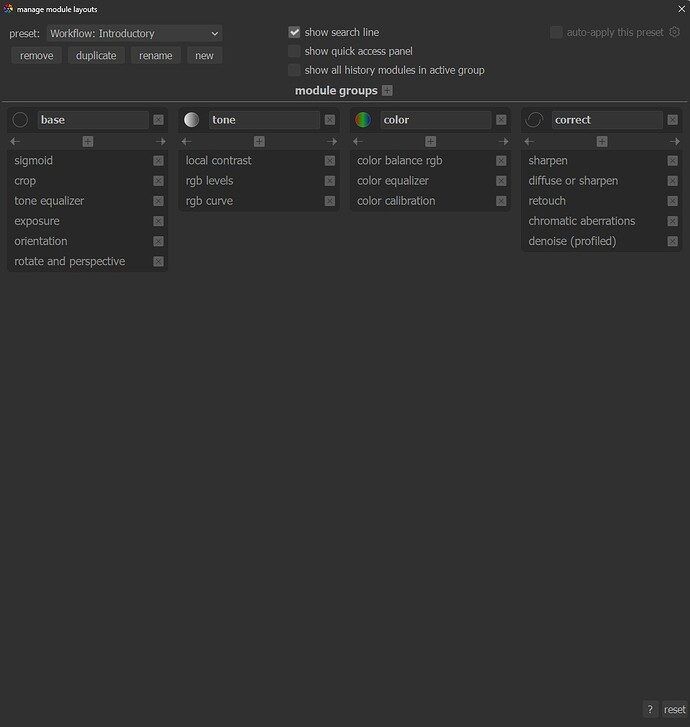690x727 pixels.
Task: Edit the base group name field
Action: pyautogui.click(x=93, y=120)
